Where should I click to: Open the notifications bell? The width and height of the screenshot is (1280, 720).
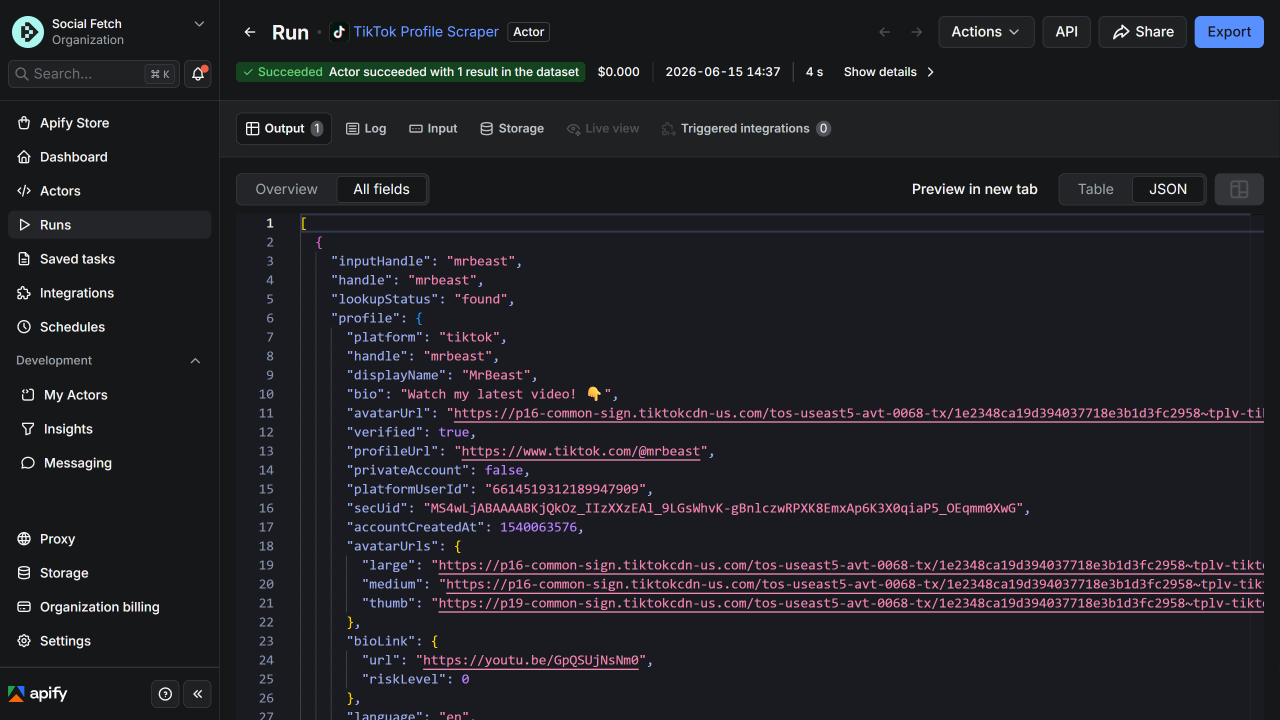tap(198, 74)
